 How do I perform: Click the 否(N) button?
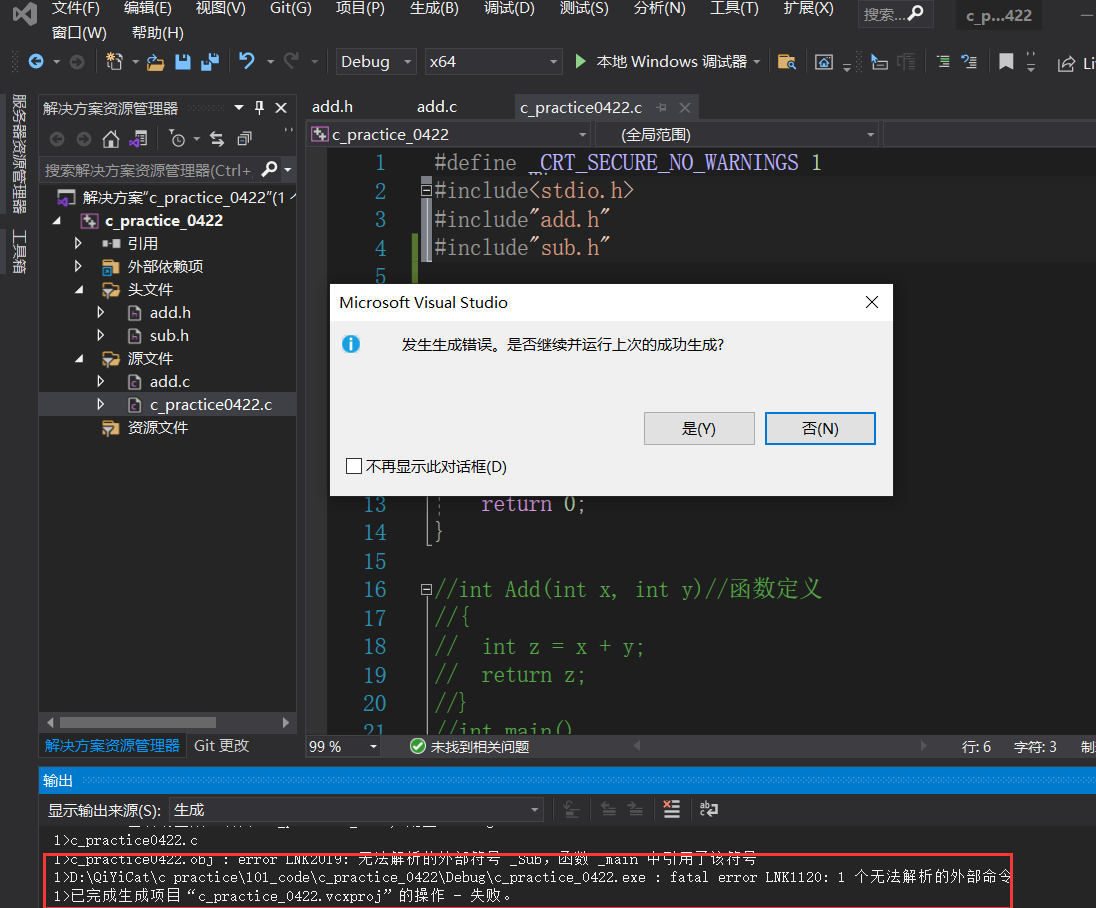coord(820,428)
